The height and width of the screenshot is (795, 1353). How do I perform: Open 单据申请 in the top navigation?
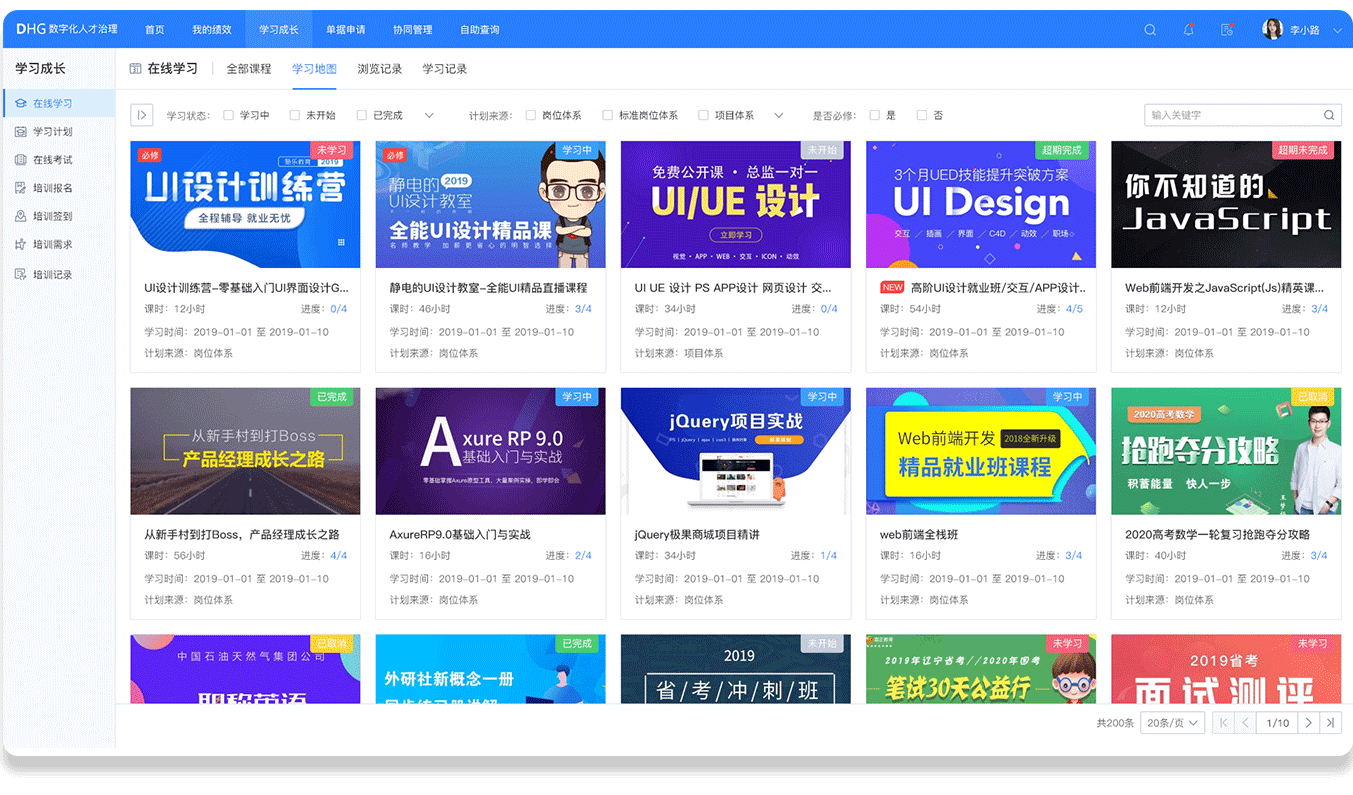pos(345,30)
